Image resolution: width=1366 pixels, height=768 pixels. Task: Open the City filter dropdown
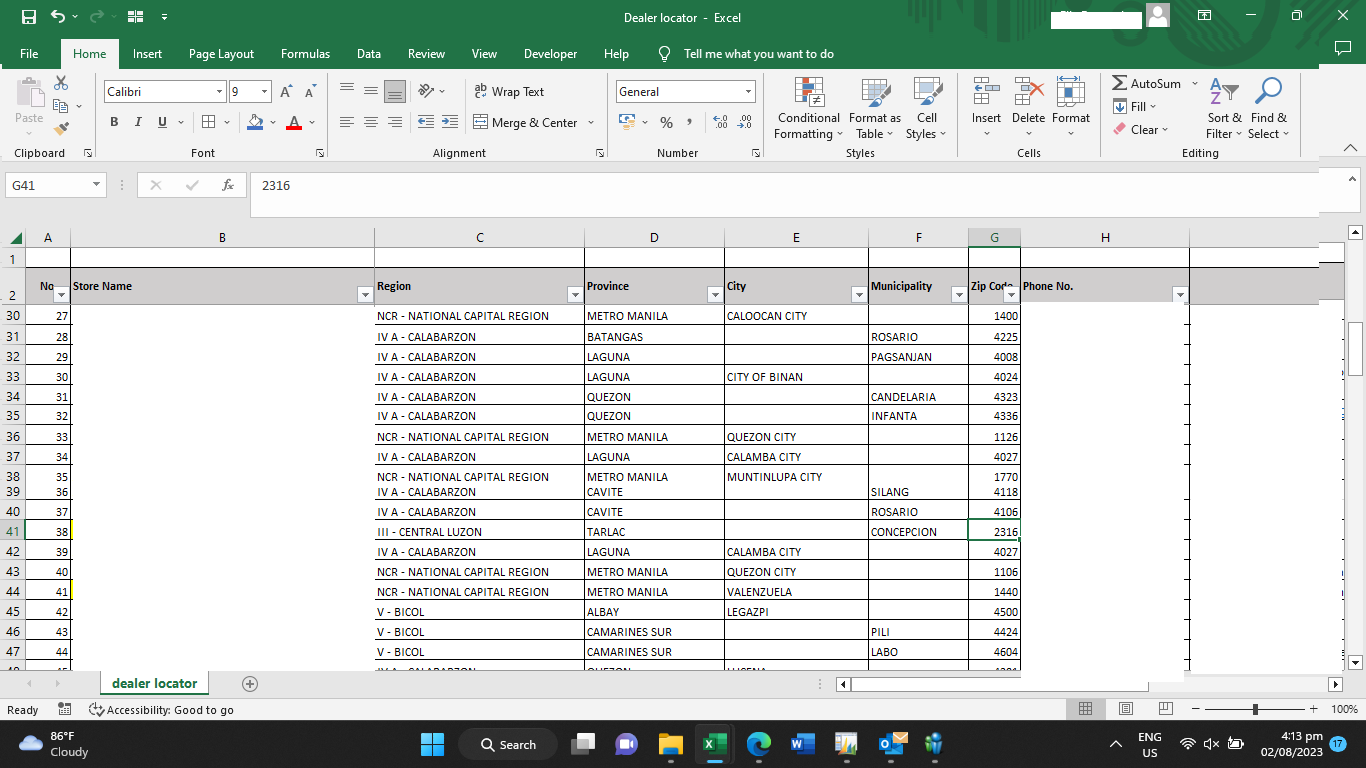click(x=859, y=295)
